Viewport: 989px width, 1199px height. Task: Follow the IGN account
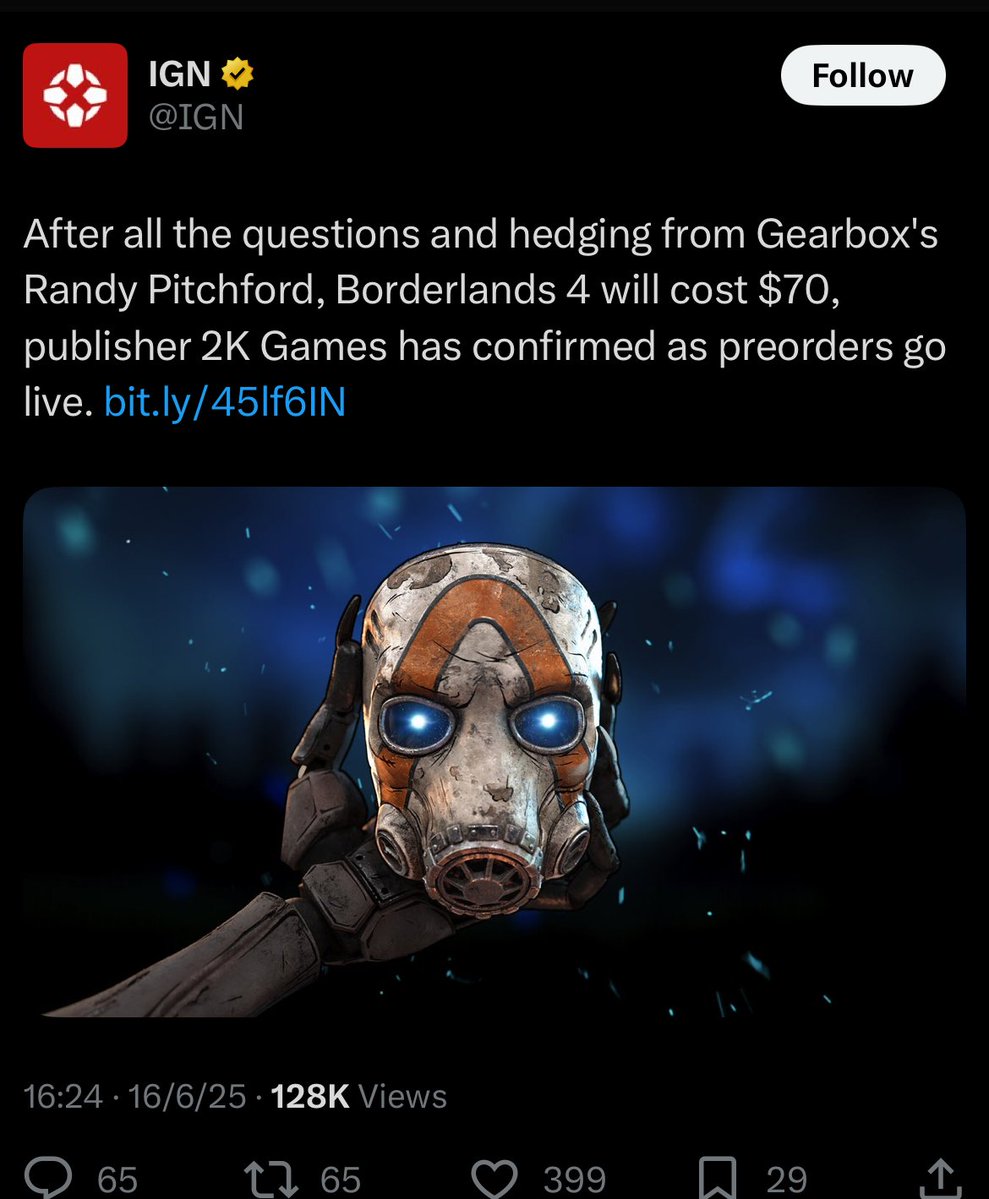[x=863, y=75]
